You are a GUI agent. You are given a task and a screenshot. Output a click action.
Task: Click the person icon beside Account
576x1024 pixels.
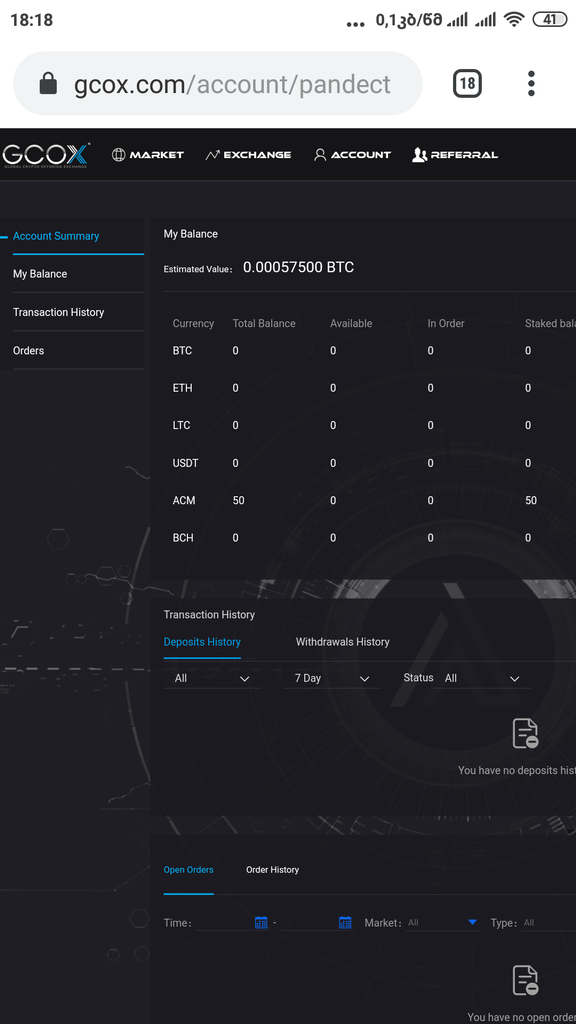pos(320,155)
